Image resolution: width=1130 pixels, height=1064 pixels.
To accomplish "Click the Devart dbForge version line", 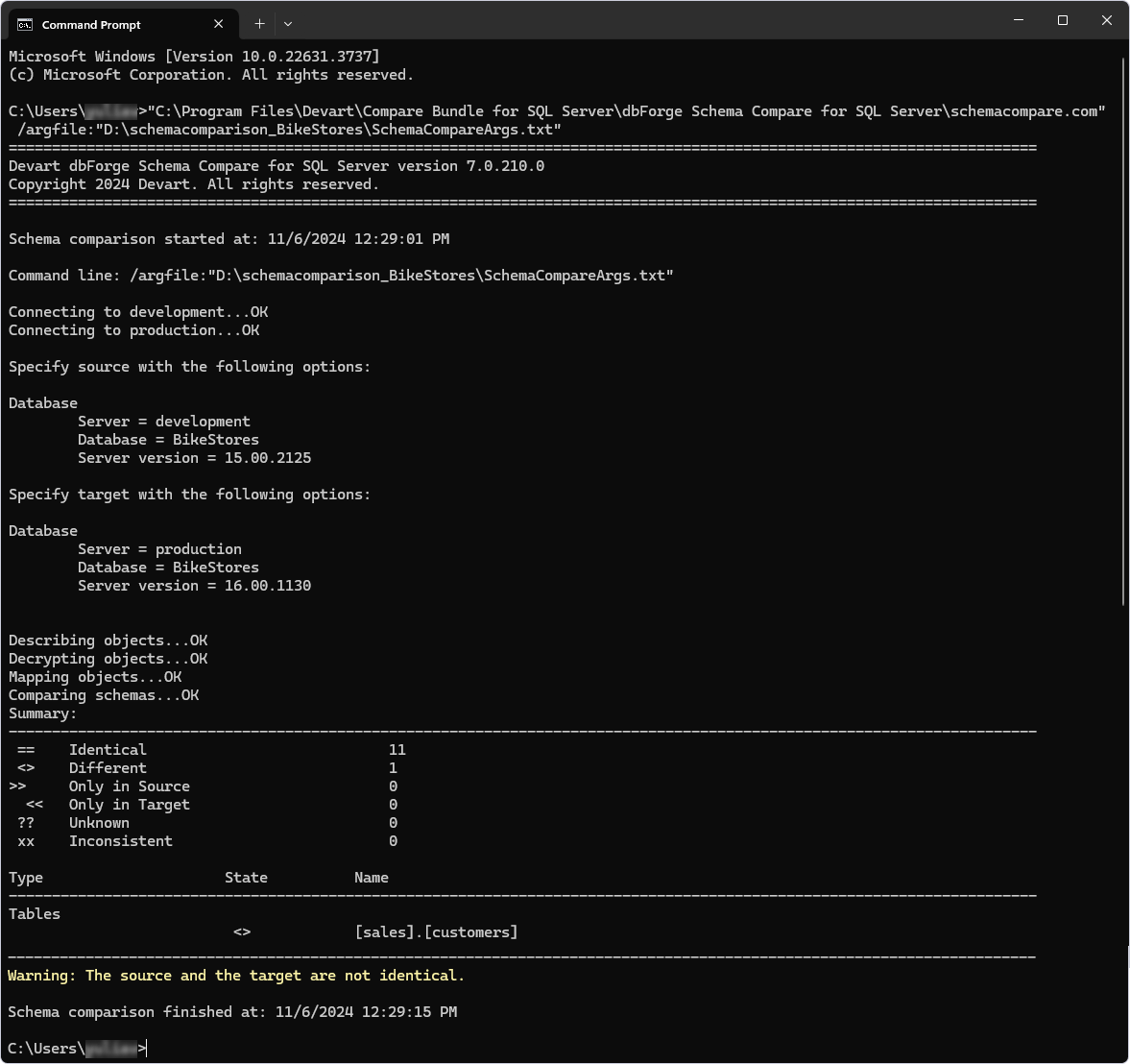I will point(276,166).
